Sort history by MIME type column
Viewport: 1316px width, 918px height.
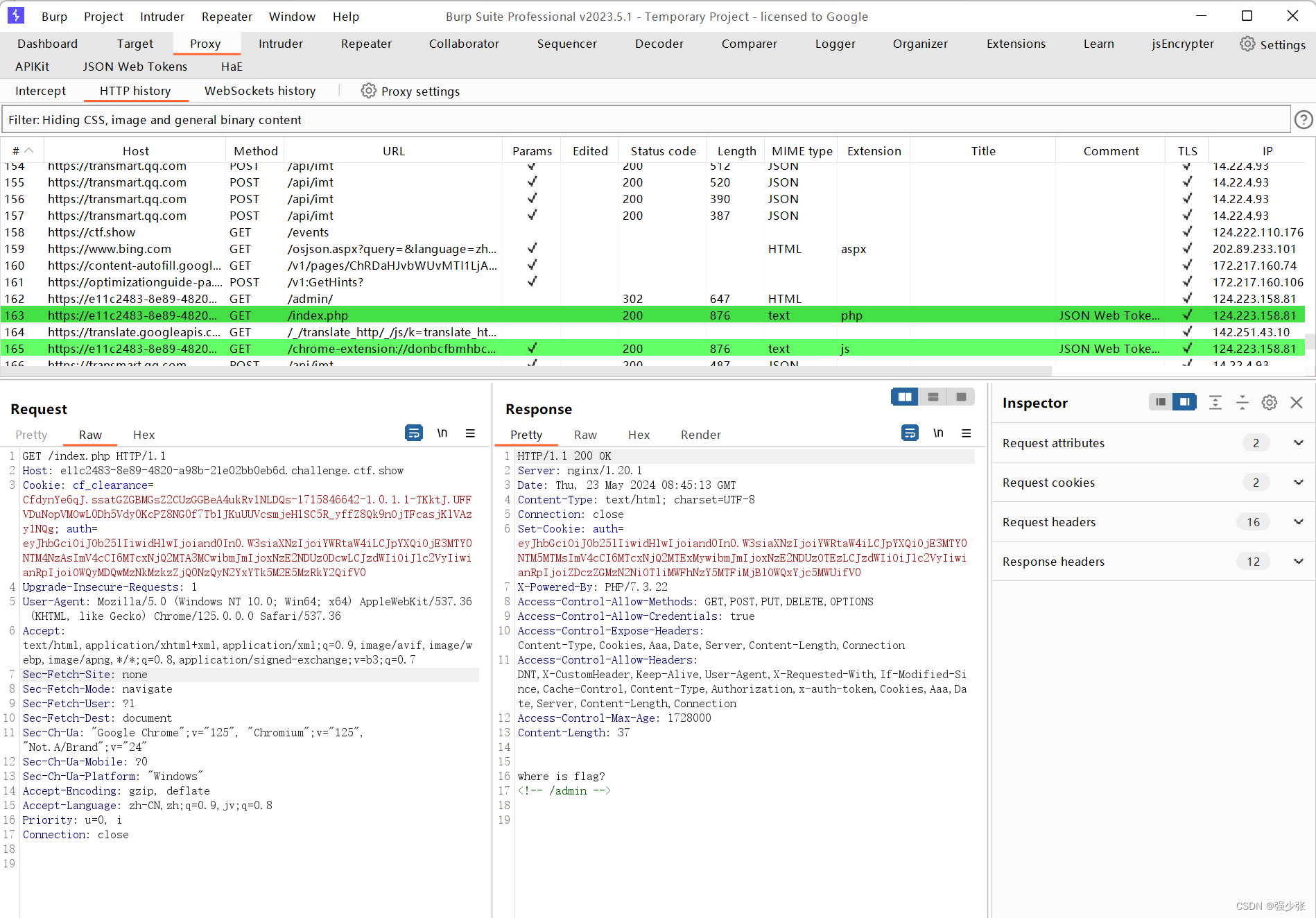pyautogui.click(x=802, y=151)
